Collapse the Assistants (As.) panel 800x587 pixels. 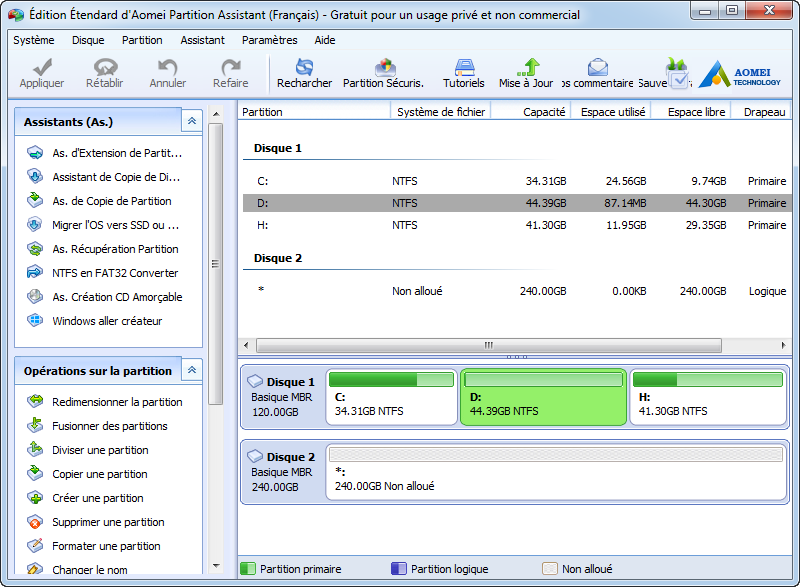192,121
